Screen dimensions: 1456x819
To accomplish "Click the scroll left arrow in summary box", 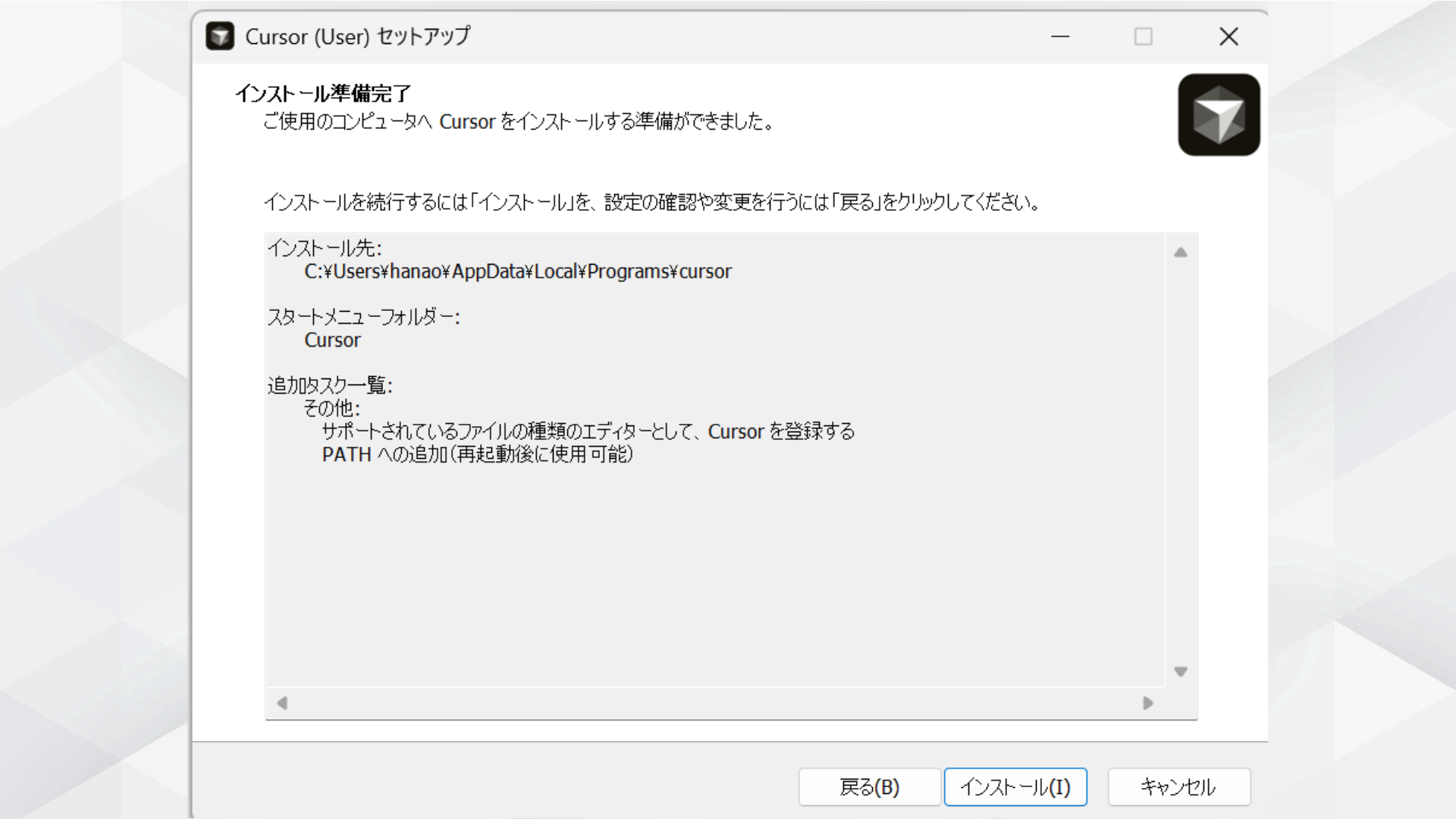I will [x=282, y=703].
